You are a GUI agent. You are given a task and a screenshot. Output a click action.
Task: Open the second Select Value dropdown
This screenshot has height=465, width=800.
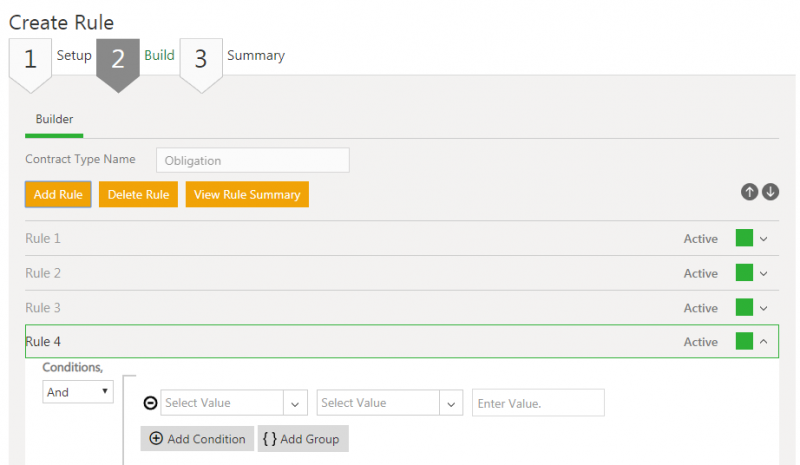click(389, 403)
